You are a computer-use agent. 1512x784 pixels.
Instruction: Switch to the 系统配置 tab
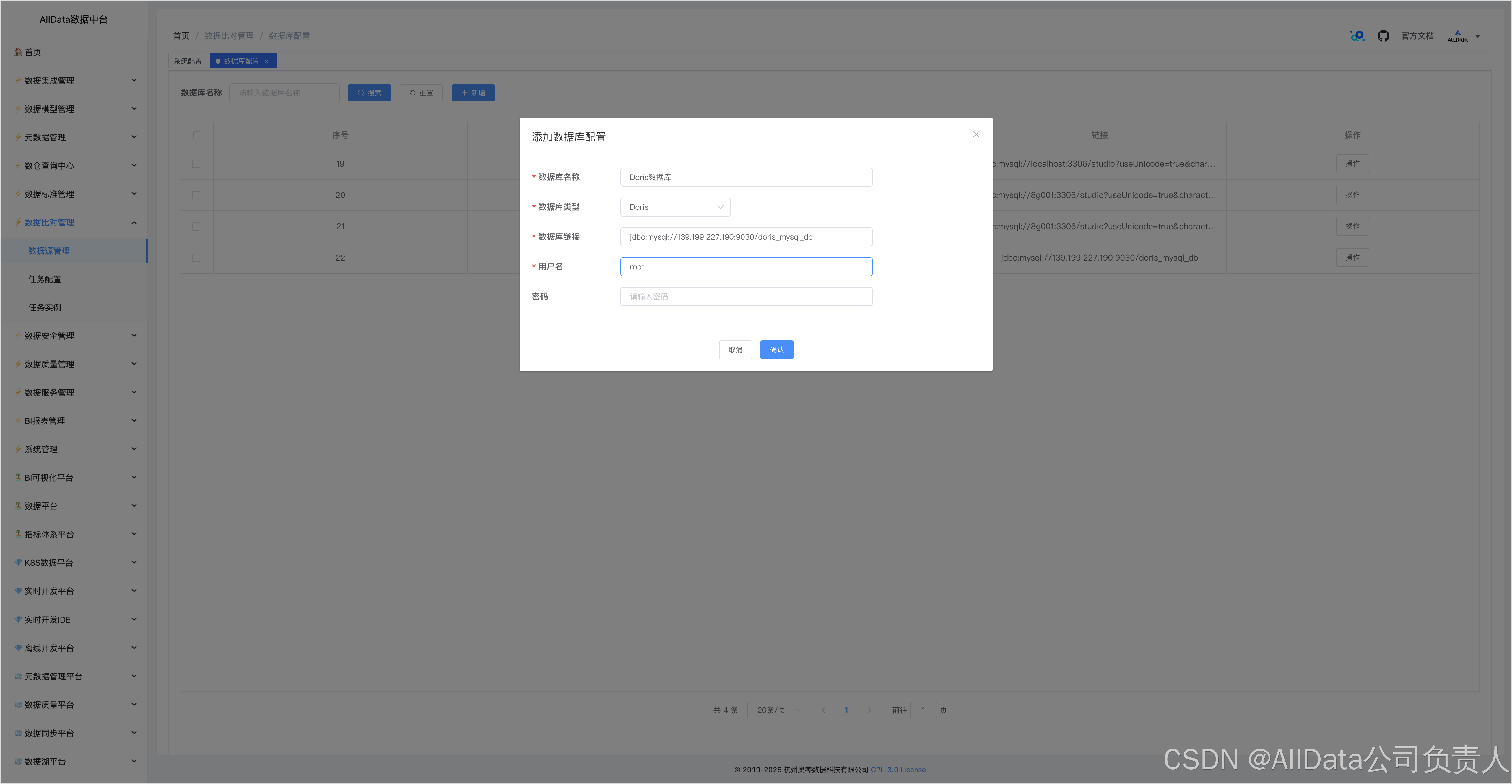(x=188, y=61)
